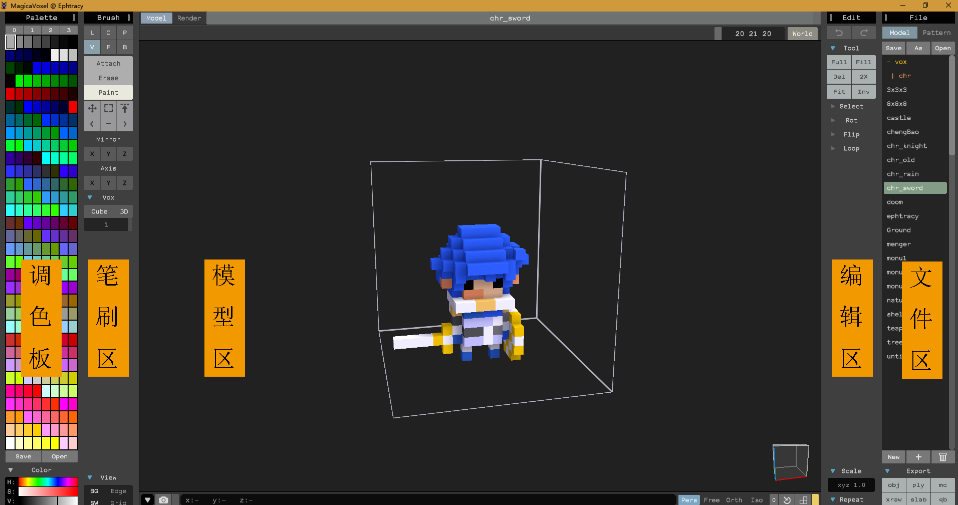Select the B (box) brush mode

coord(125,47)
